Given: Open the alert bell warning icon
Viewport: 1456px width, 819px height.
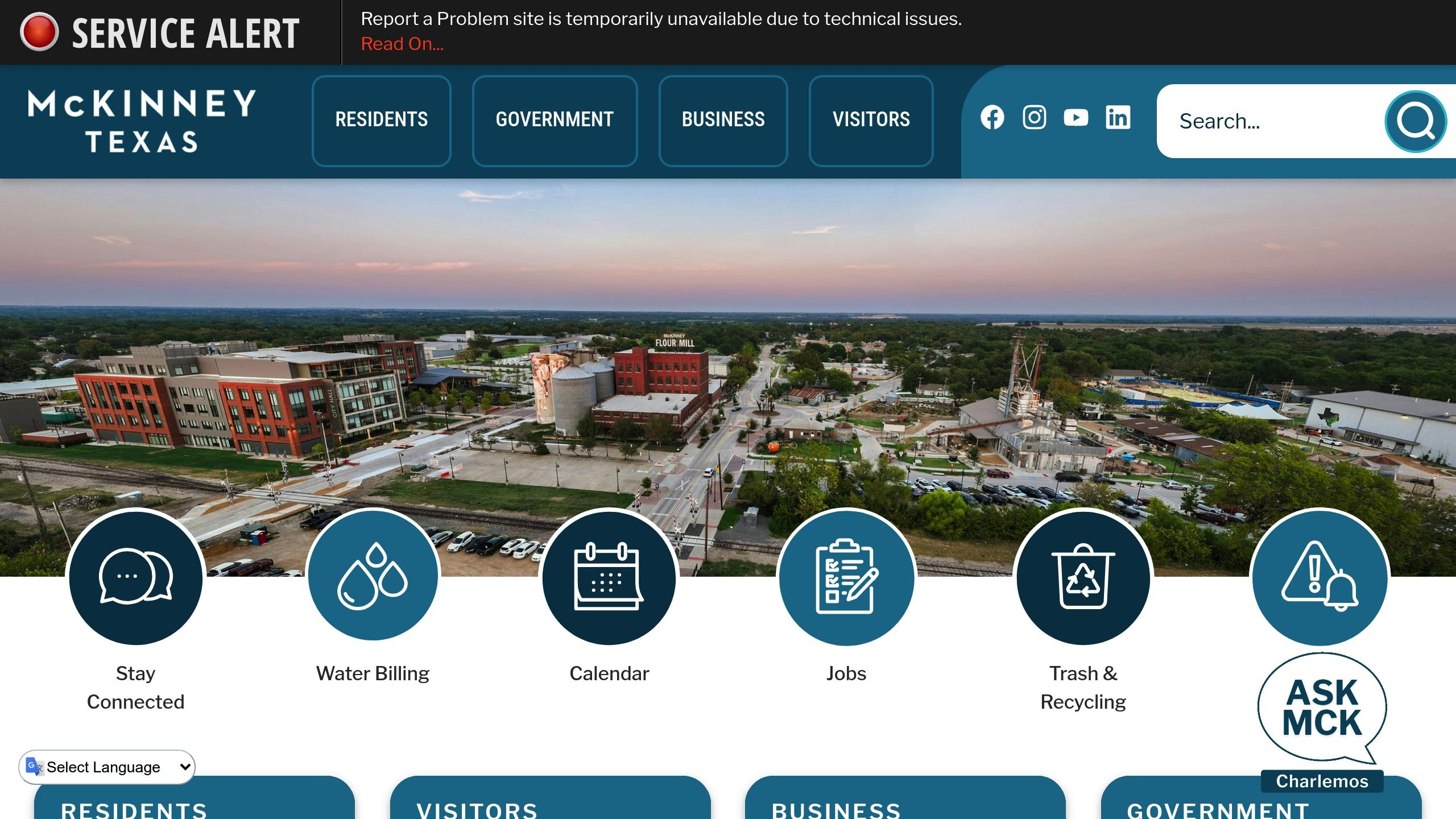Looking at the screenshot, I should click(1320, 577).
